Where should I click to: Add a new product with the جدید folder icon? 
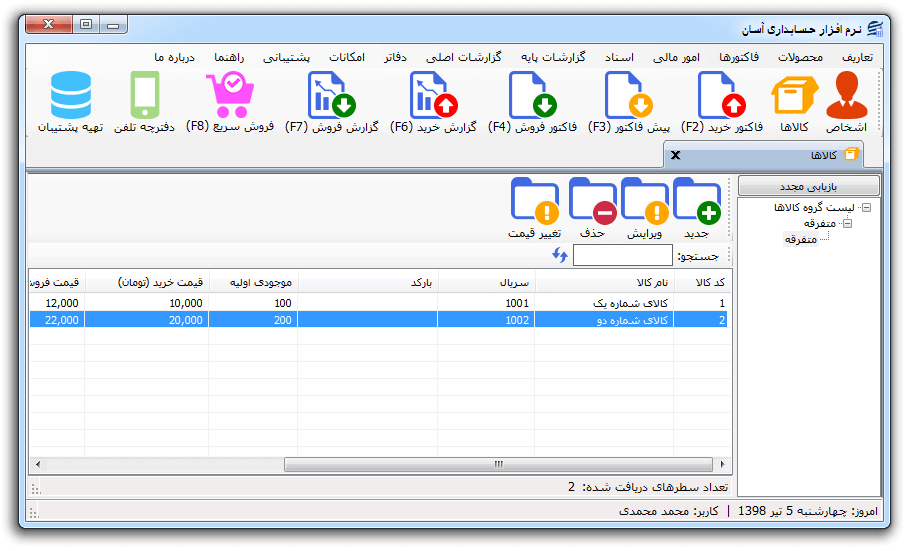[697, 200]
